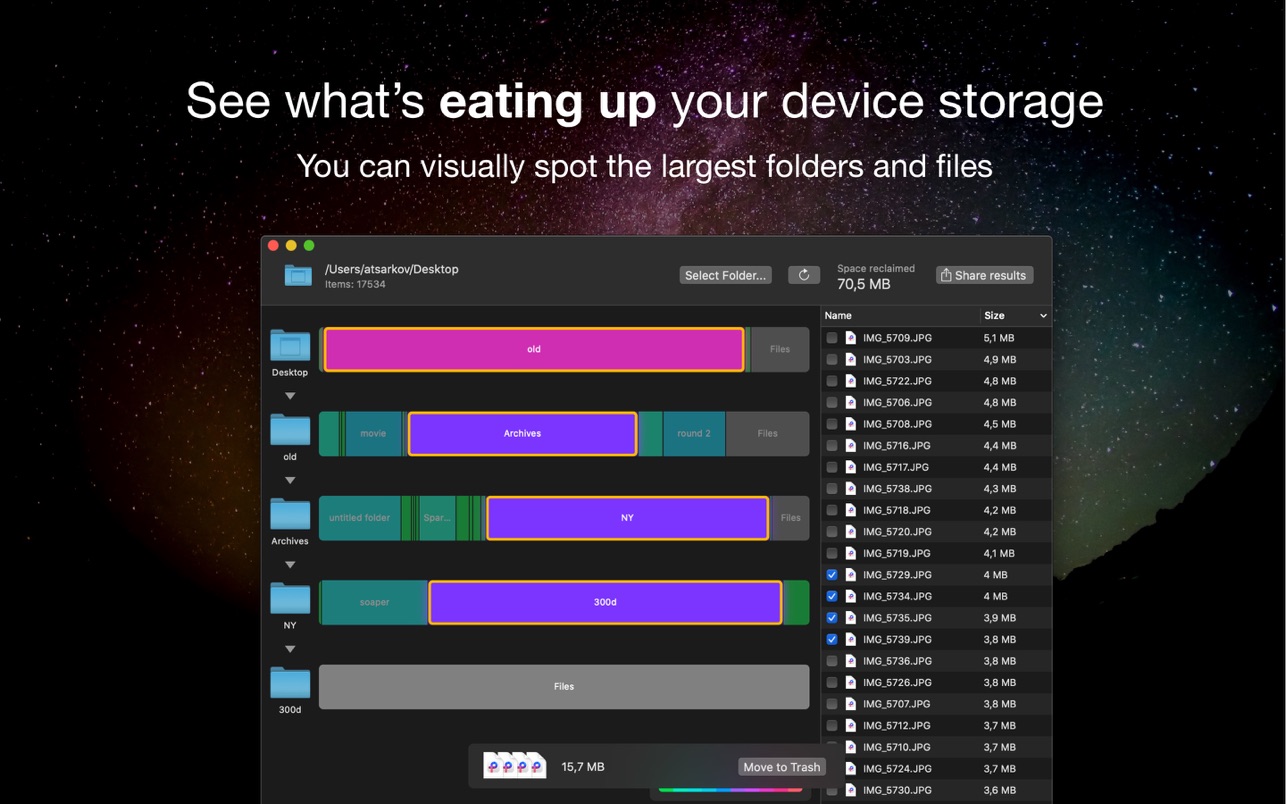Click the refresh scan button
This screenshot has width=1286, height=804.
[804, 275]
